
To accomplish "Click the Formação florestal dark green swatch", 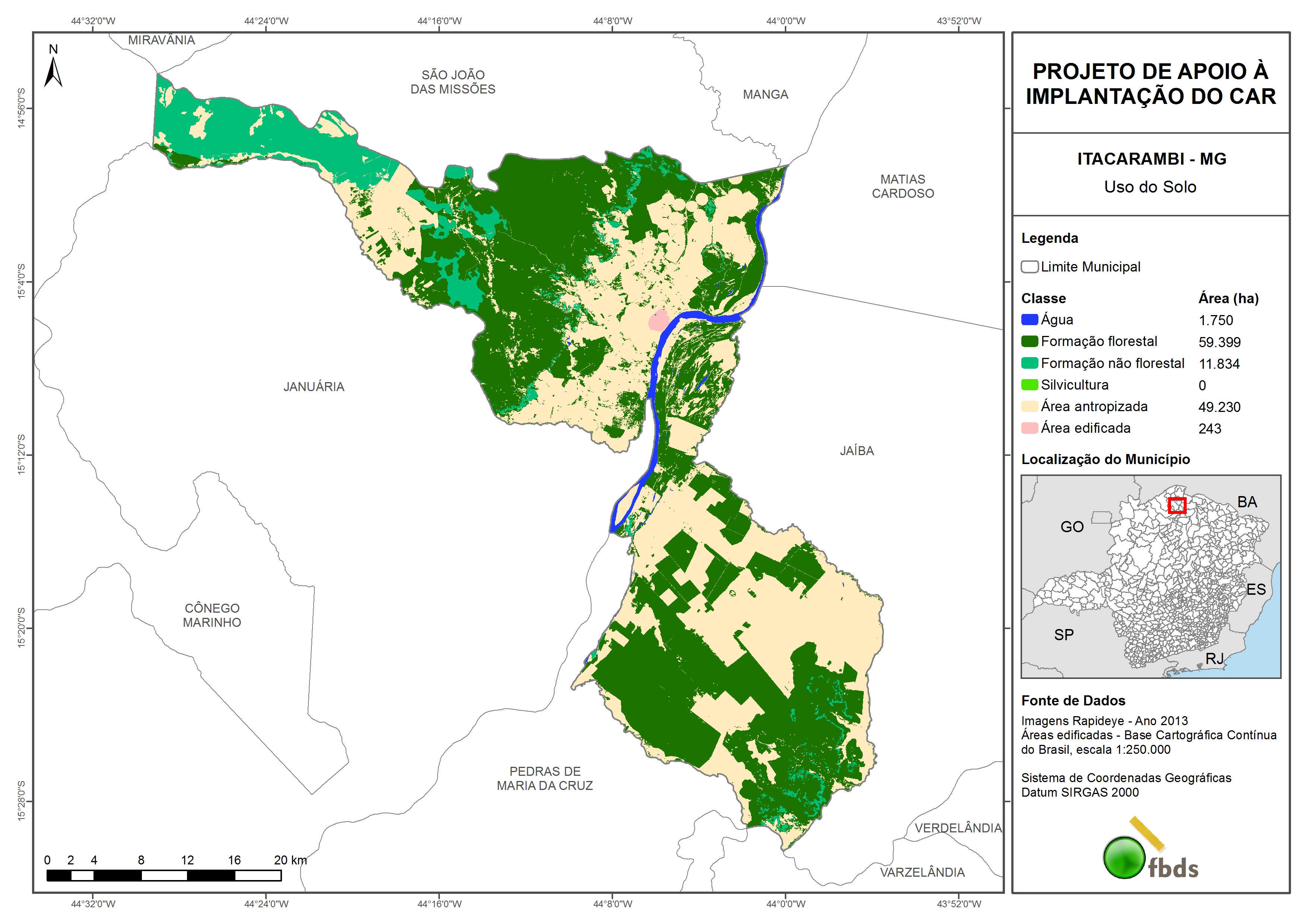I will point(1029,341).
